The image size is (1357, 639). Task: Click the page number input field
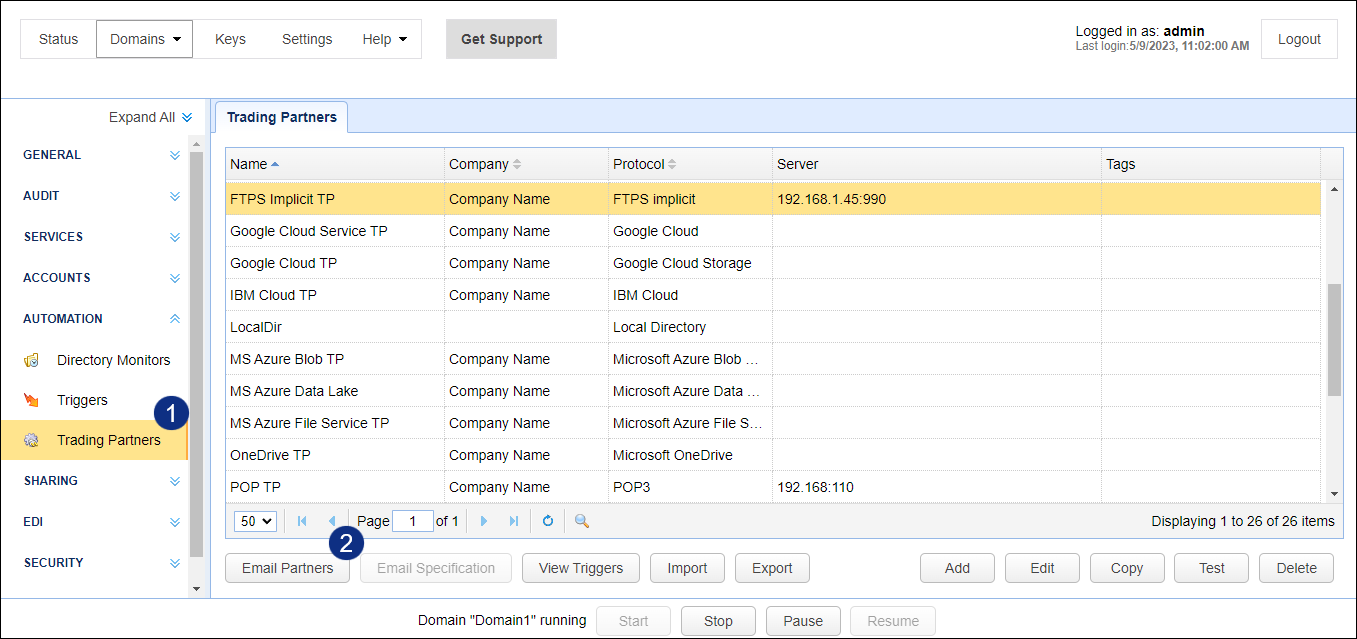click(x=413, y=521)
